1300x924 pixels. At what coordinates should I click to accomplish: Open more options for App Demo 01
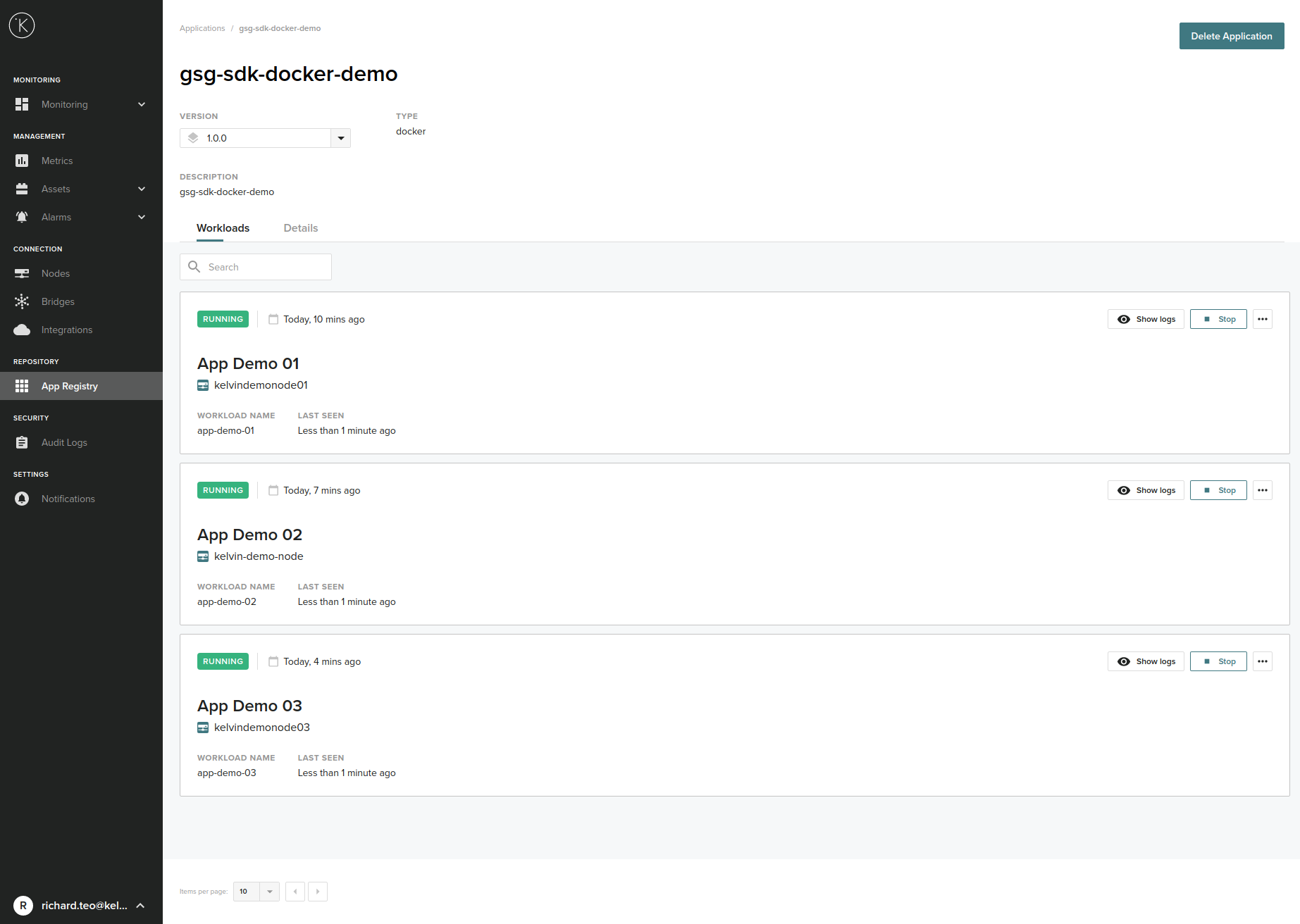(x=1262, y=319)
